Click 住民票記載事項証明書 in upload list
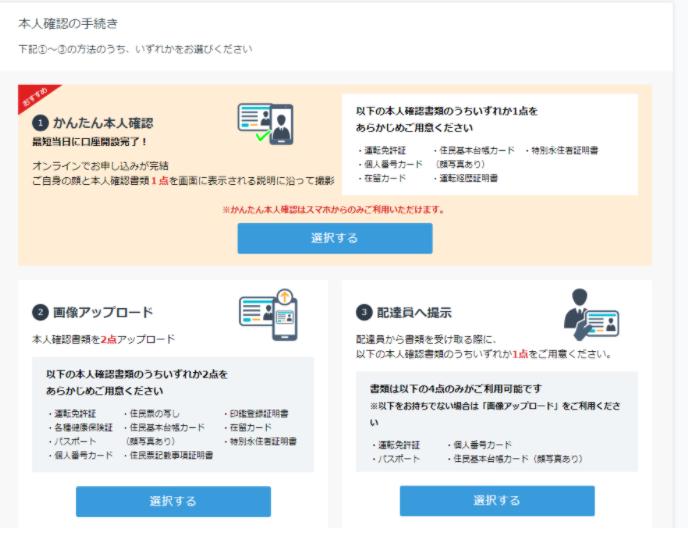 click(171, 455)
